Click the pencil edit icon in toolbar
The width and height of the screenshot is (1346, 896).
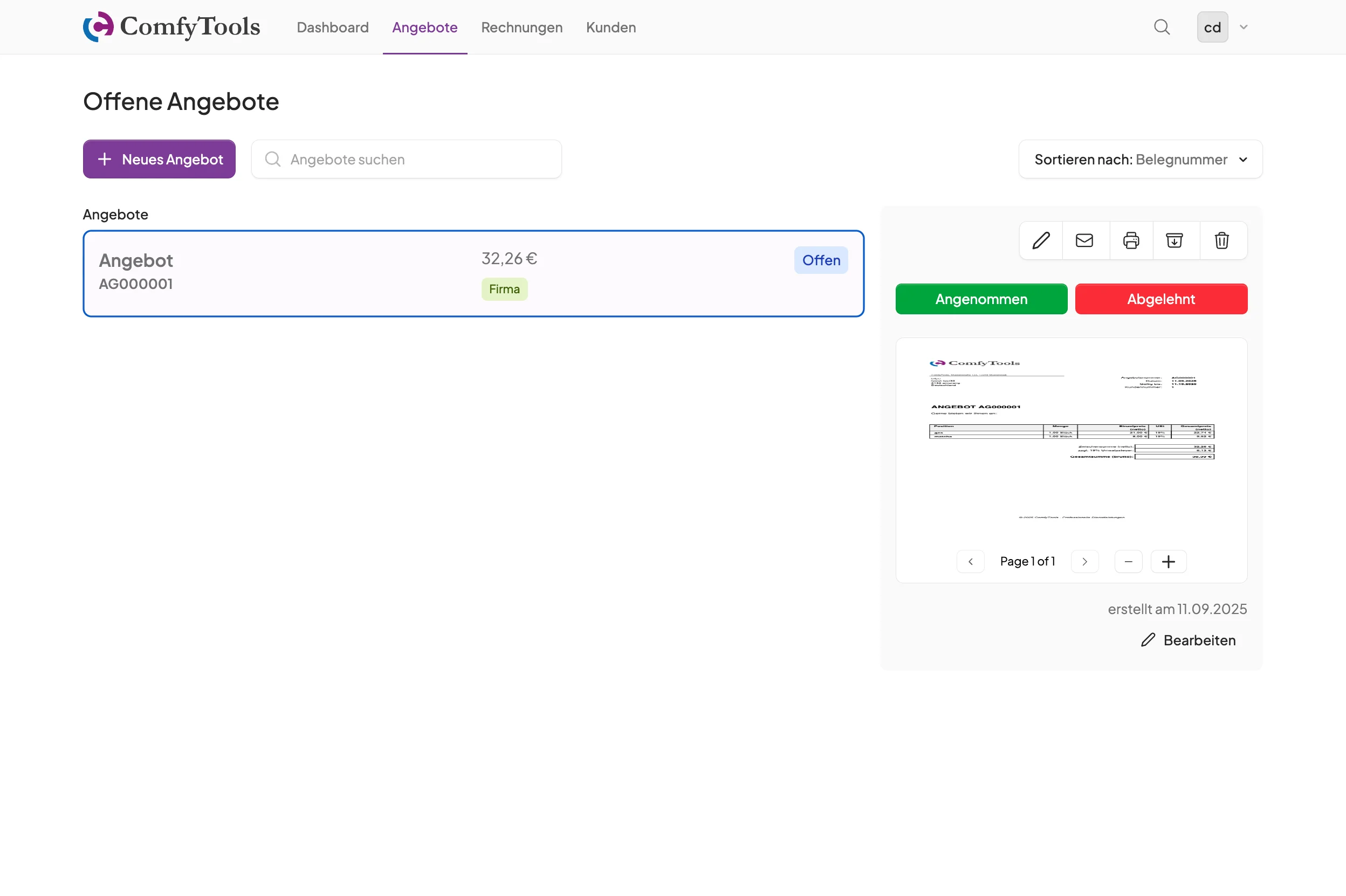click(1041, 240)
